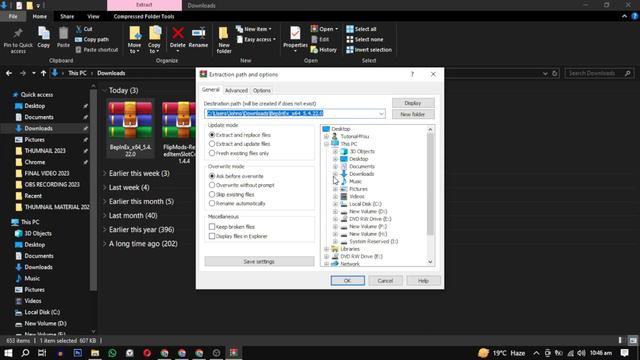Open Compressed Folder Tools tab

coord(144,16)
